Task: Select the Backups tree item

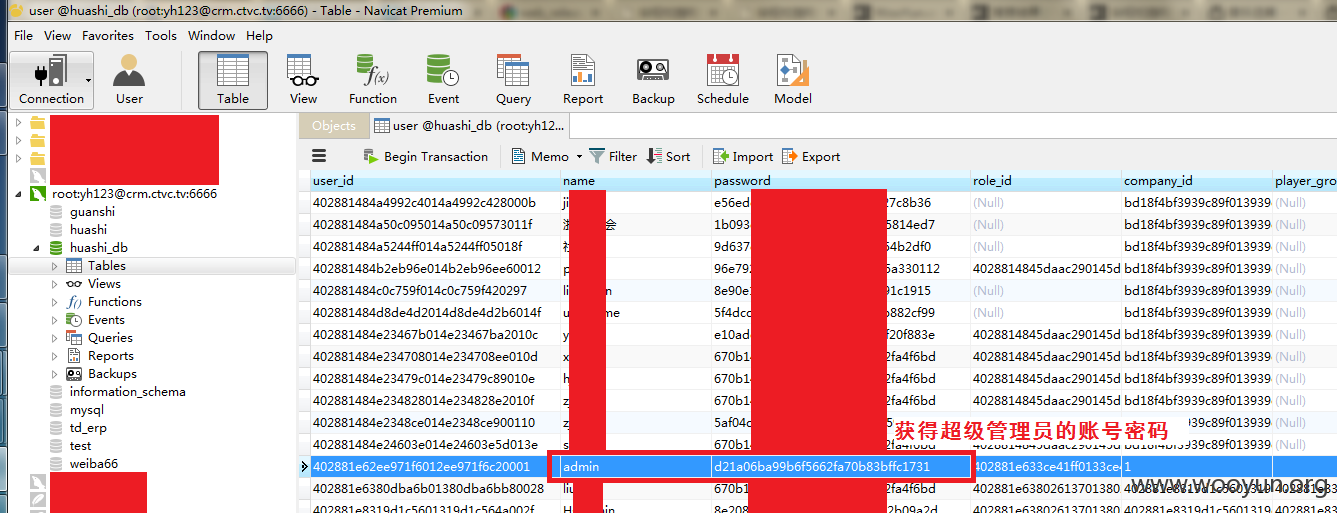Action: 112,374
